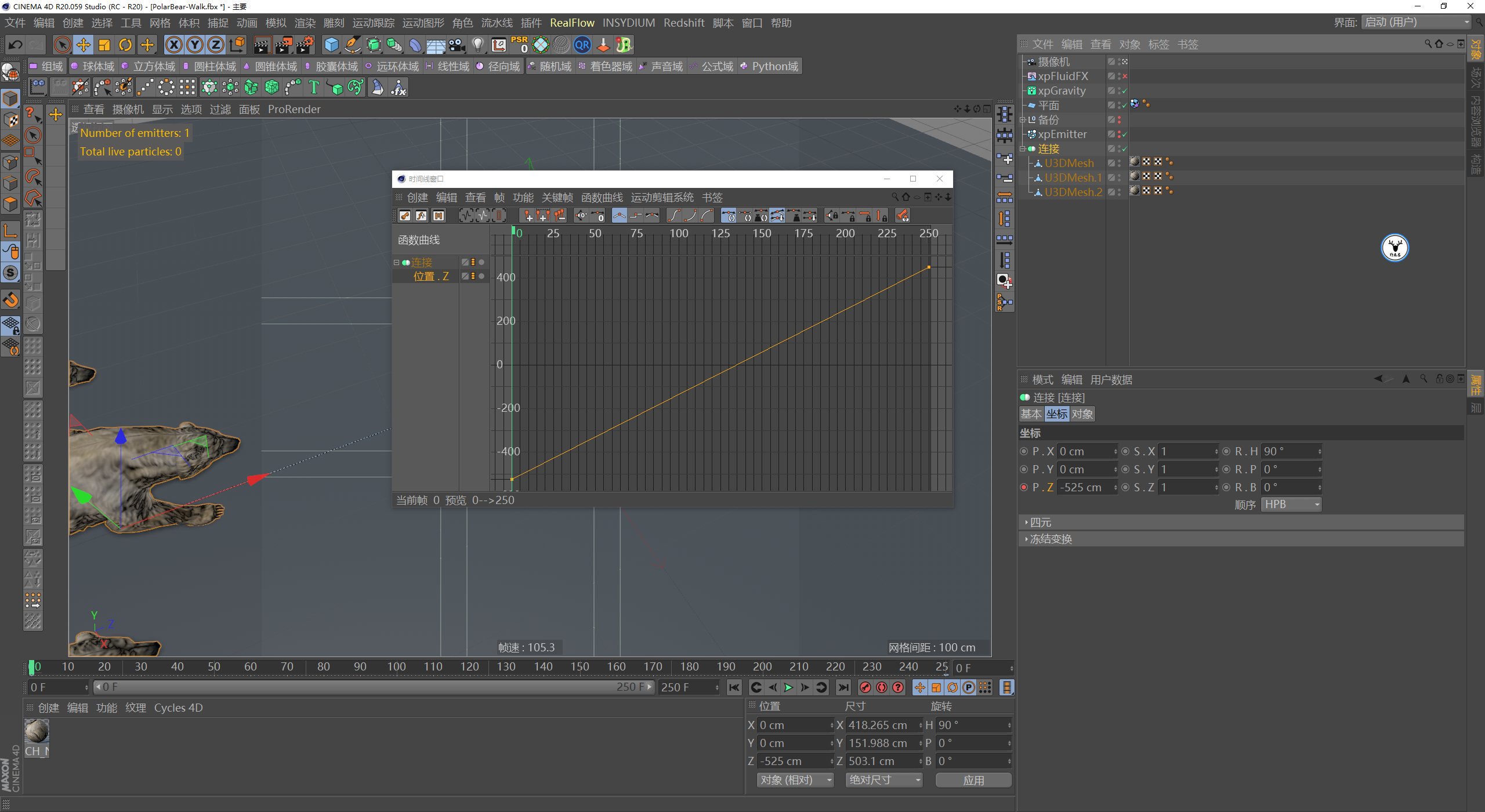1485x812 pixels.
Task: Collapse the 连接 object tree node
Action: (1023, 149)
